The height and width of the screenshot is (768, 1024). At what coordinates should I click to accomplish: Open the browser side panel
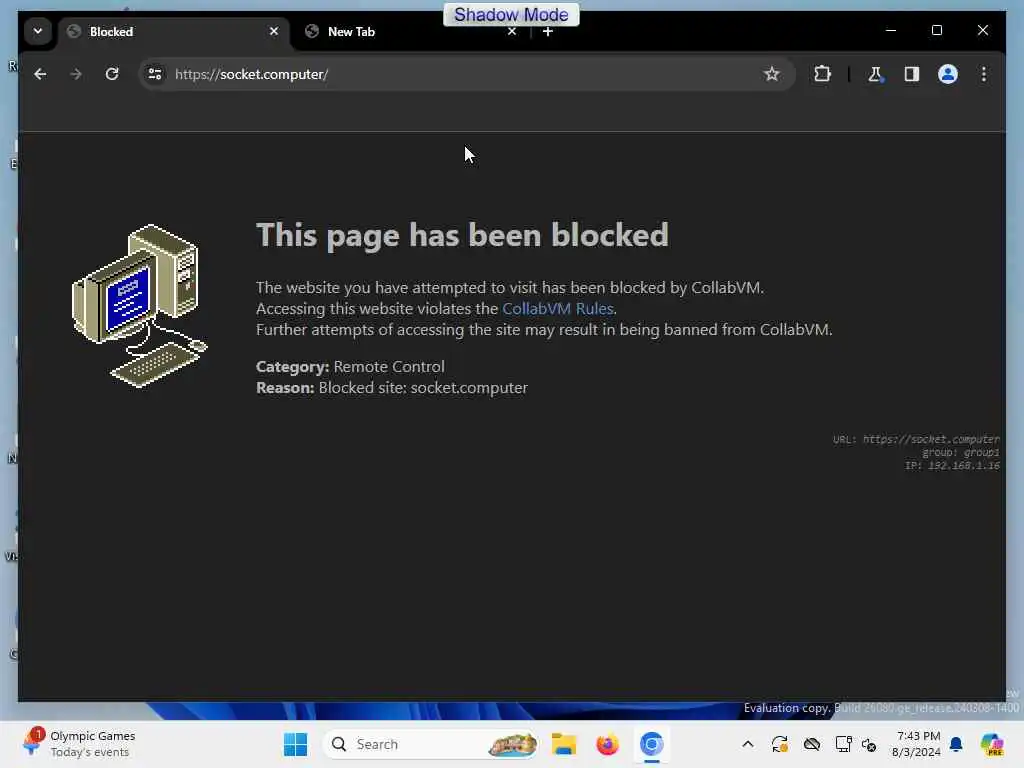coord(912,74)
